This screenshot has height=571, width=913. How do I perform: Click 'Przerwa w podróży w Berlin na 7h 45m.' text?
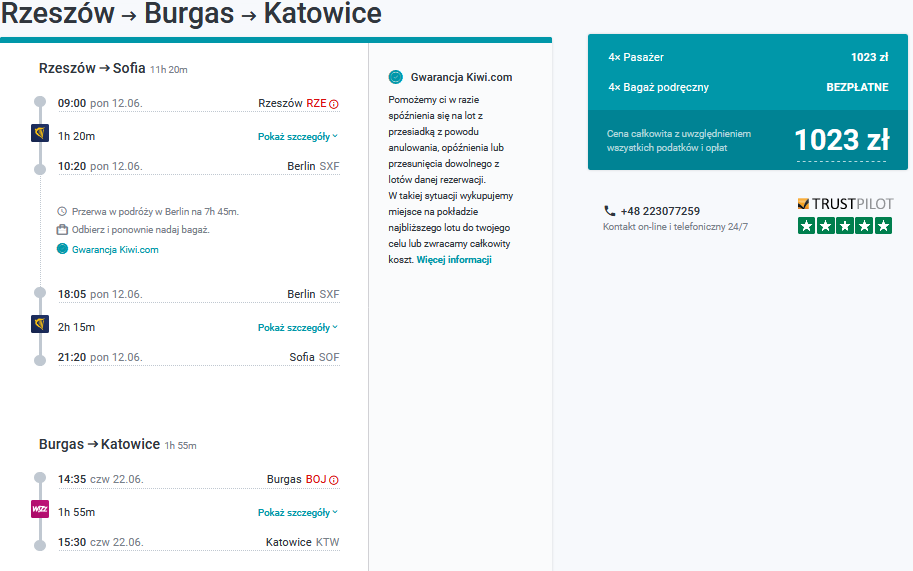(x=155, y=211)
